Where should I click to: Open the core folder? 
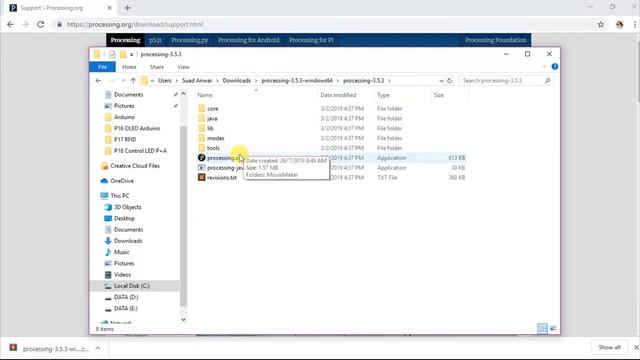(x=212, y=109)
